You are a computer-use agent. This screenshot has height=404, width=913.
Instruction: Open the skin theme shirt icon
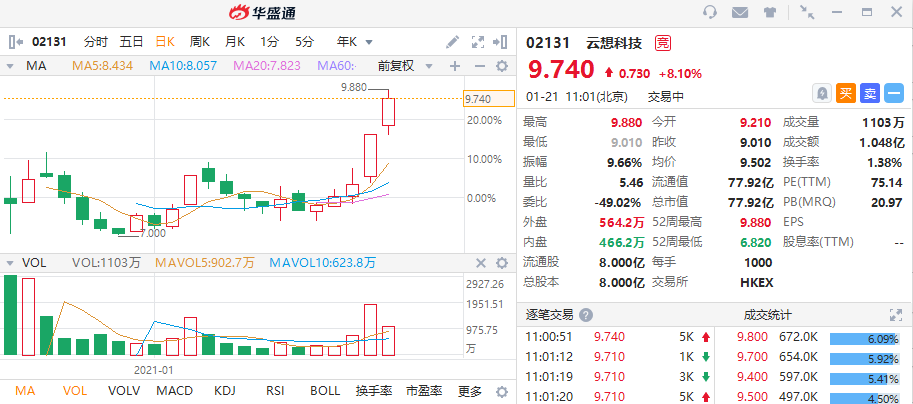(x=770, y=12)
